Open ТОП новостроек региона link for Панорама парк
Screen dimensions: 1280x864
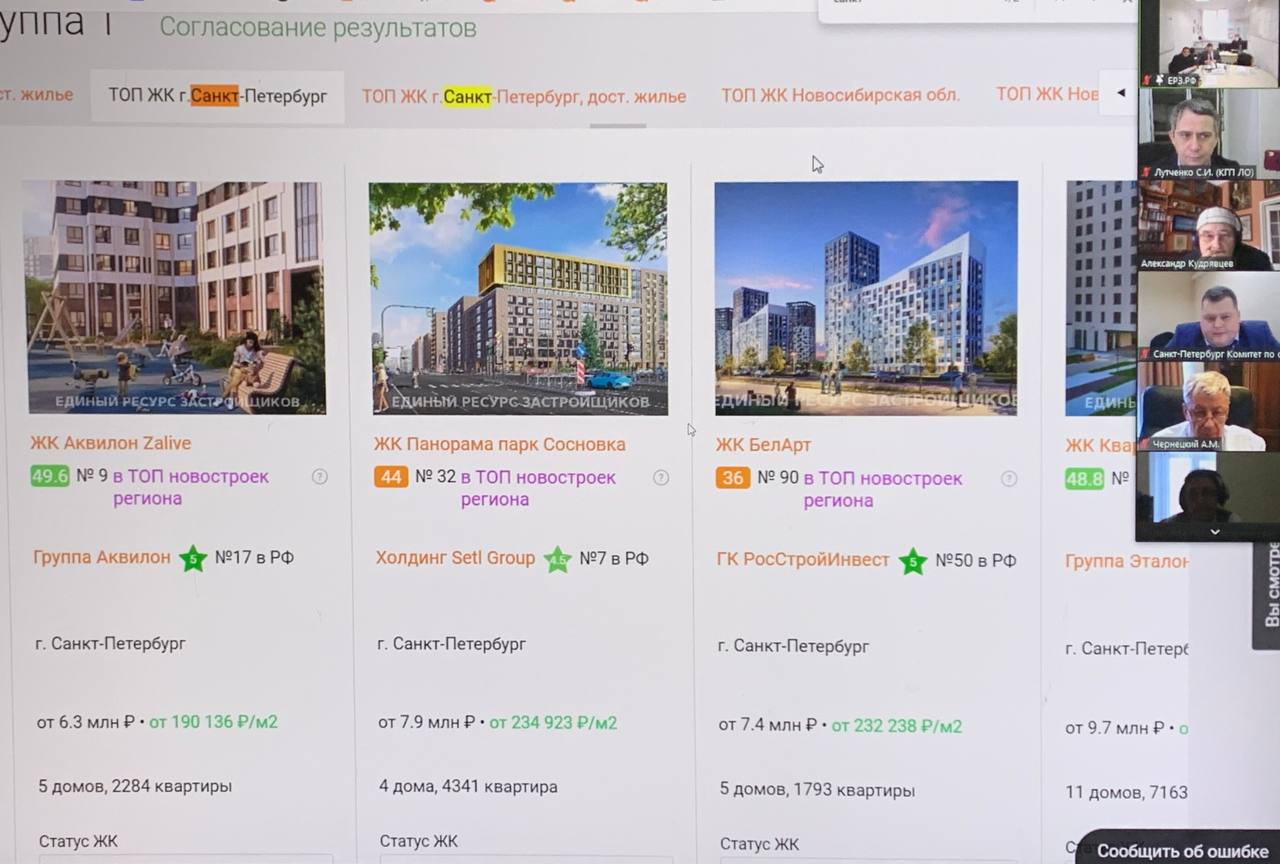click(x=538, y=488)
